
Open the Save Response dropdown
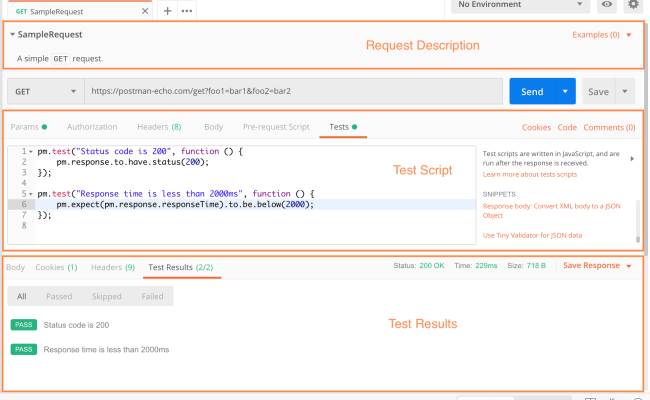(597, 266)
